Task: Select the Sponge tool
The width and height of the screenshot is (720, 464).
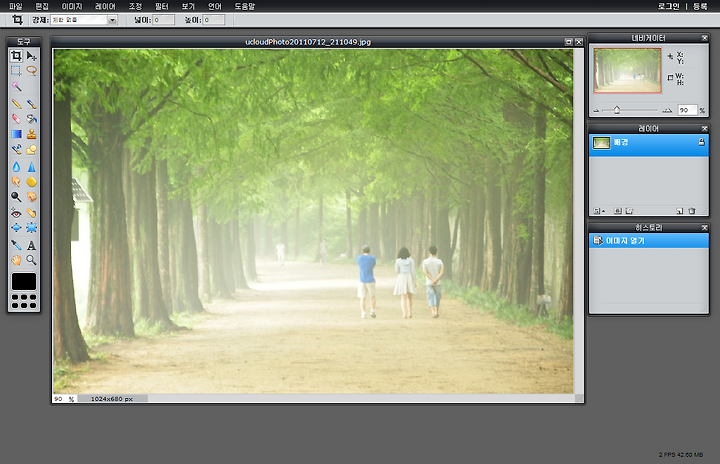Action: 31,182
